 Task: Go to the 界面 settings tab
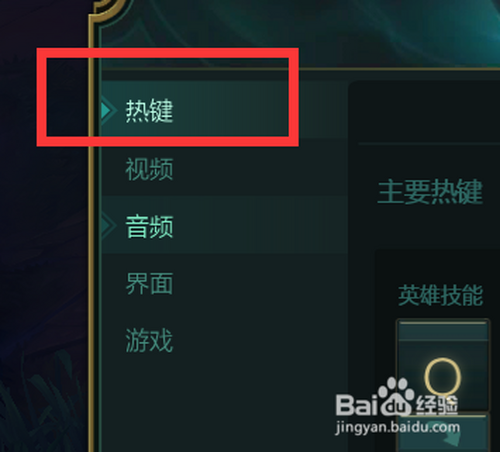(x=149, y=283)
